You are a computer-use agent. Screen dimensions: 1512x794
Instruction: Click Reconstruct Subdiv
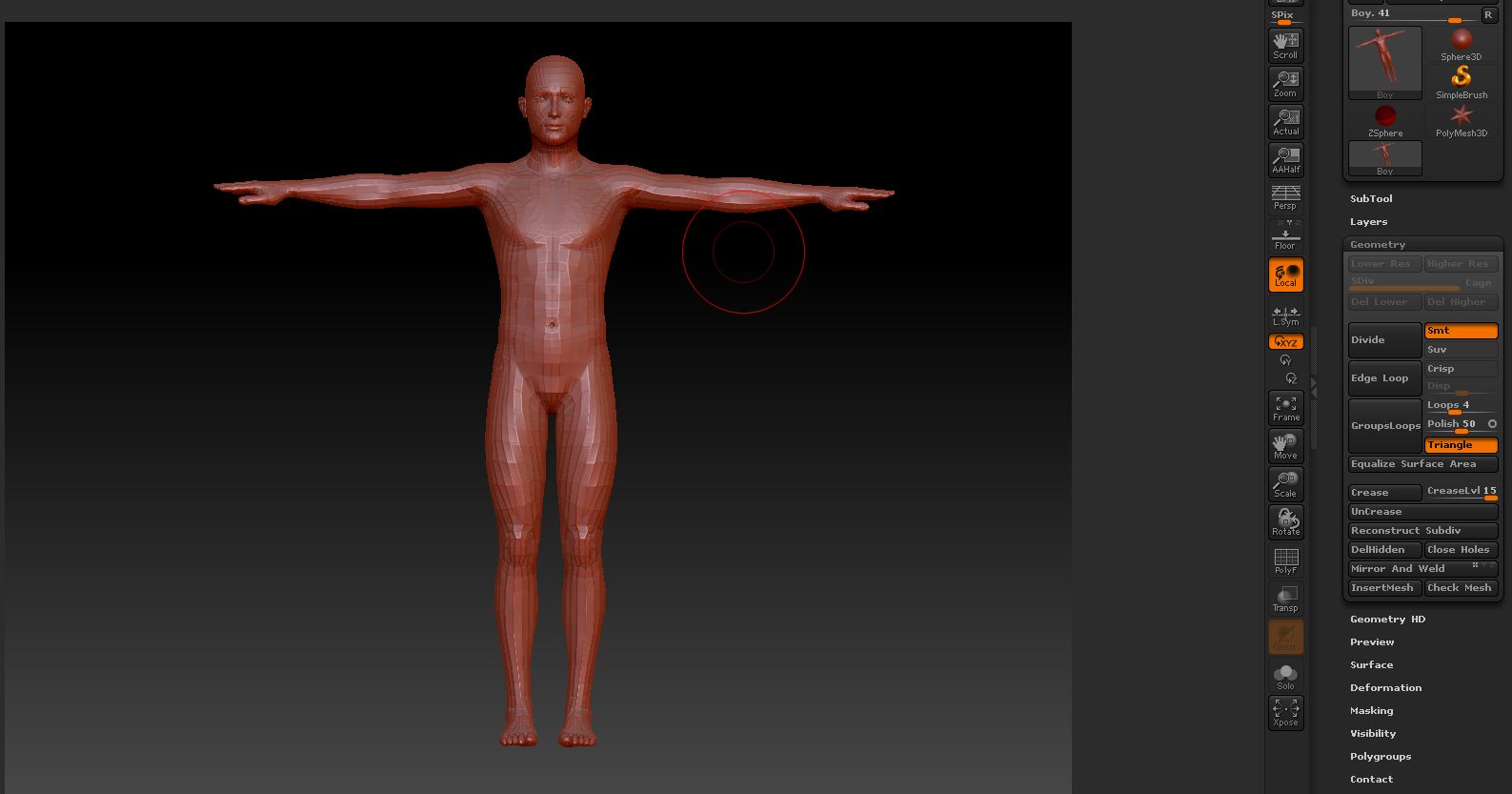[1422, 531]
